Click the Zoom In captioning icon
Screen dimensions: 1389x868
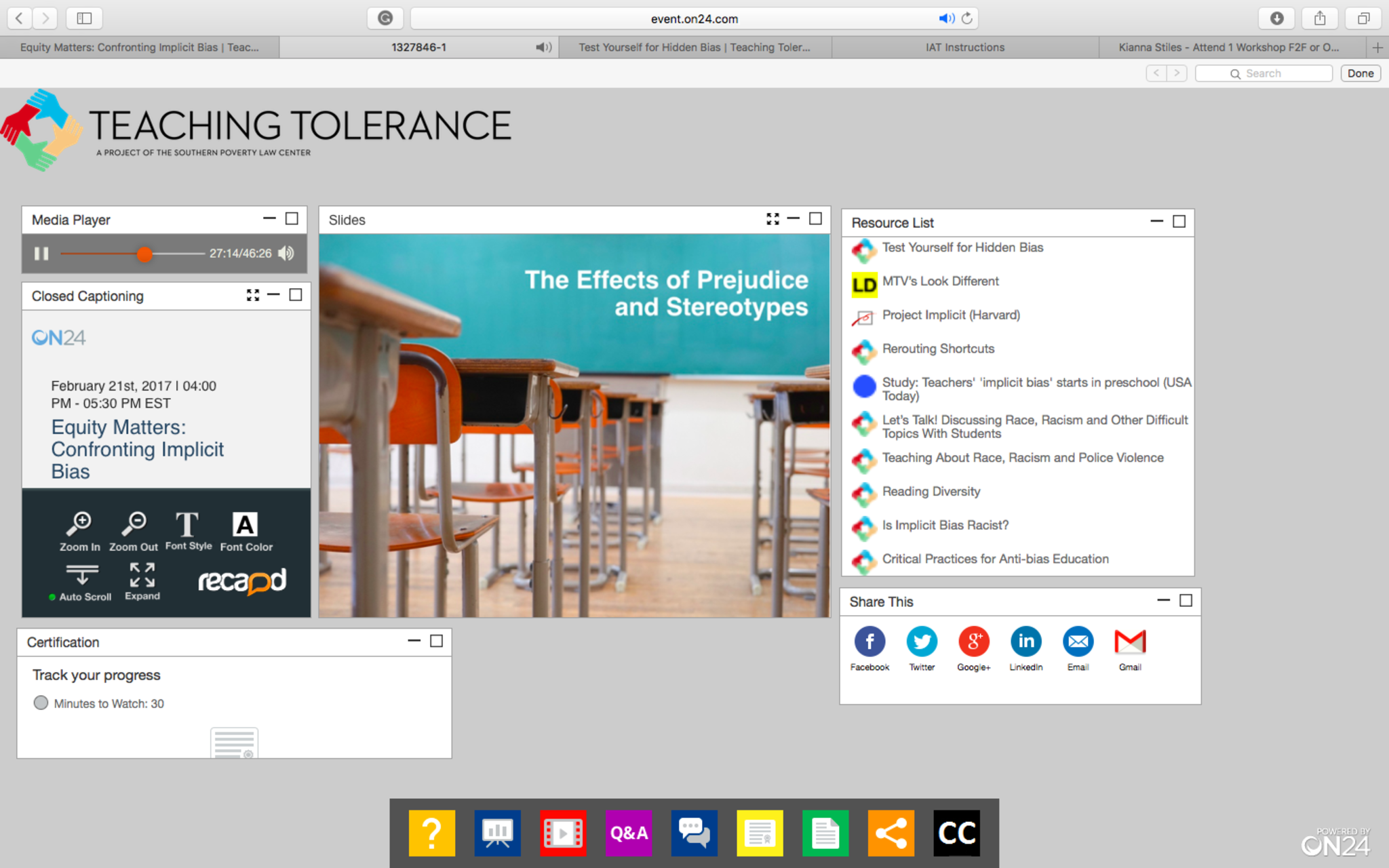(x=79, y=524)
